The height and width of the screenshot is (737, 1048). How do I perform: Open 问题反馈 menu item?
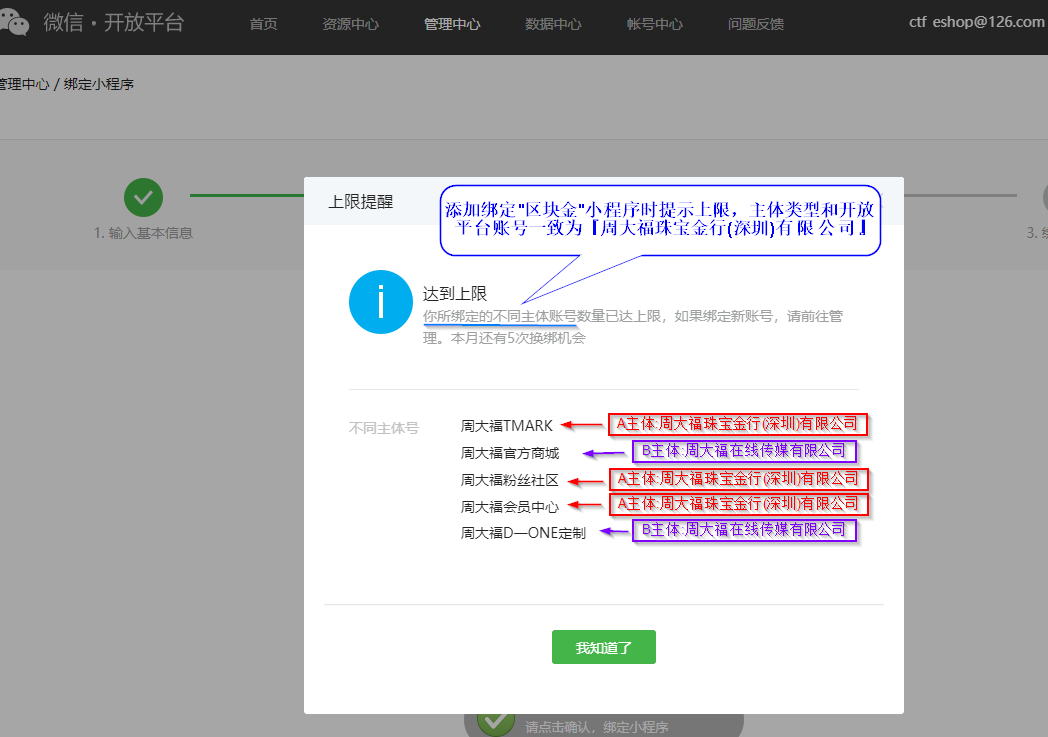756,24
